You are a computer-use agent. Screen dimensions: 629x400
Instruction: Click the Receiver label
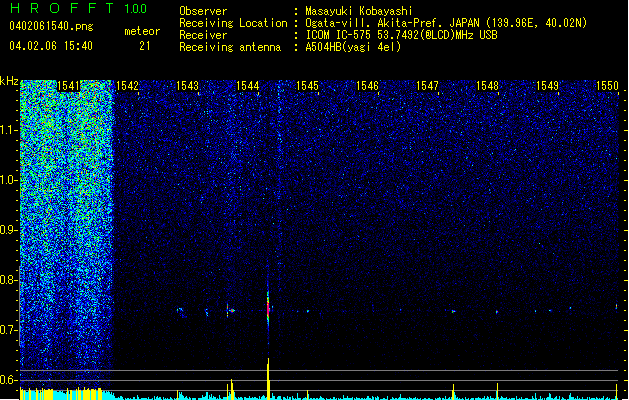pos(203,35)
